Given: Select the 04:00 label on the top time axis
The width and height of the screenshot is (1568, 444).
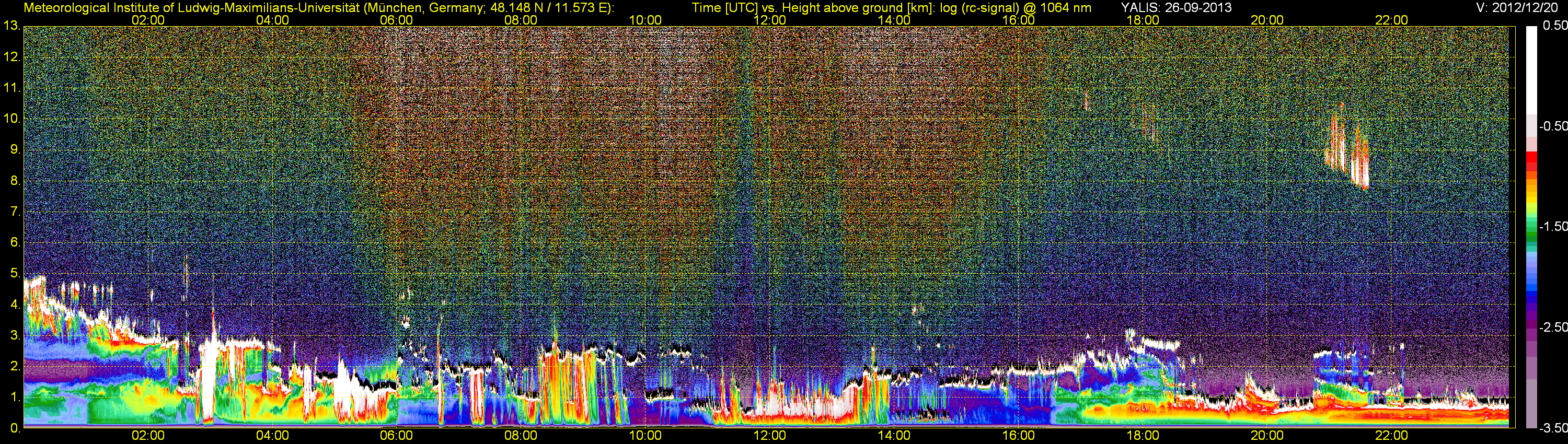Looking at the screenshot, I should pos(272,20).
